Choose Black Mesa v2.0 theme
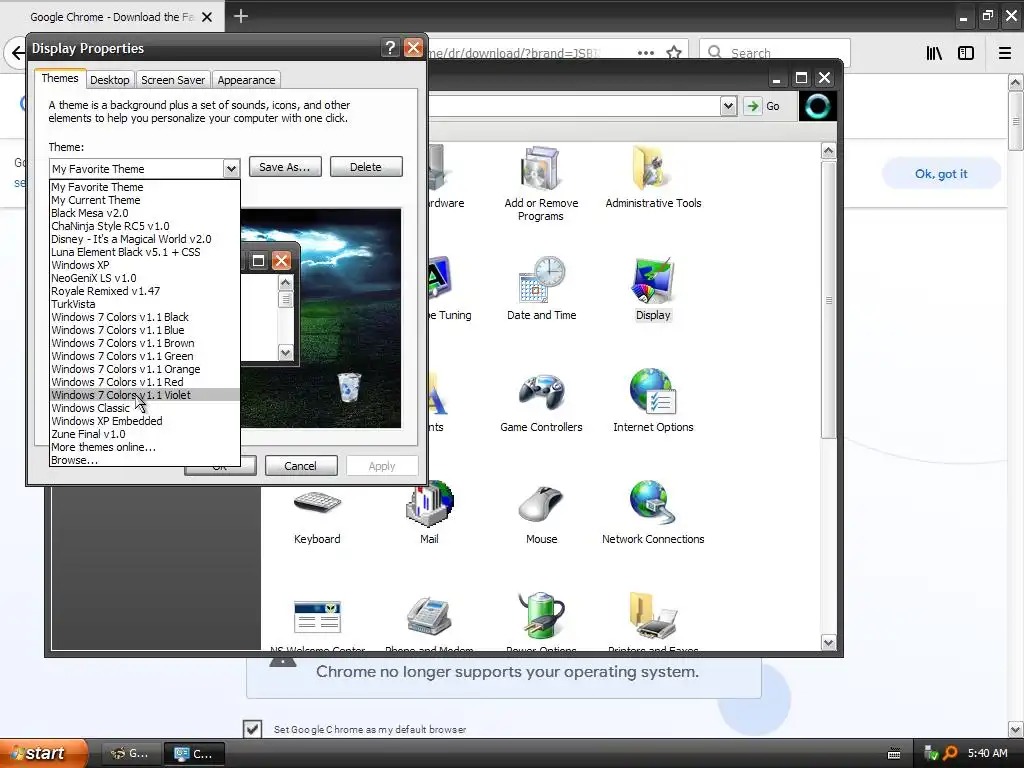1024x768 pixels. [144, 213]
